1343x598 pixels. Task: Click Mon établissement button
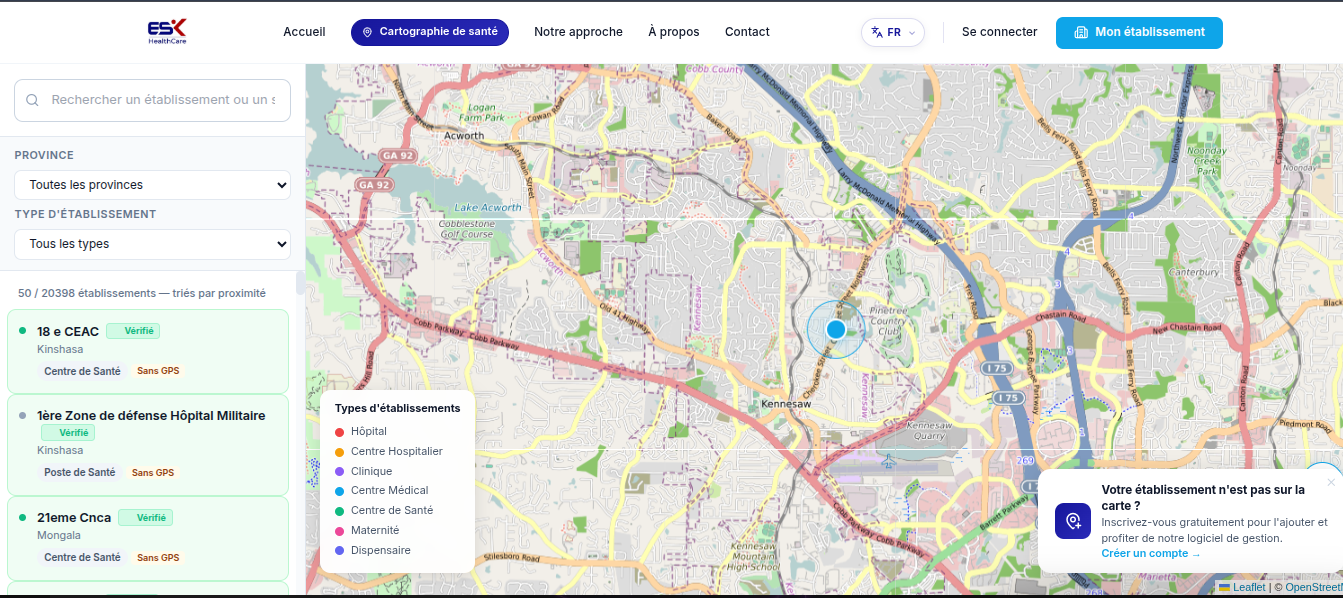tap(1139, 32)
